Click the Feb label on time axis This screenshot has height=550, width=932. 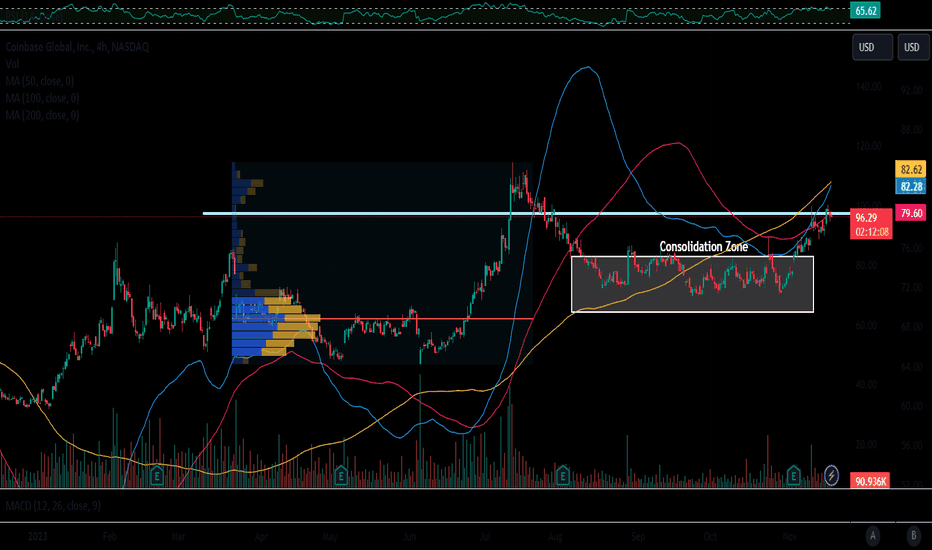(x=110, y=536)
